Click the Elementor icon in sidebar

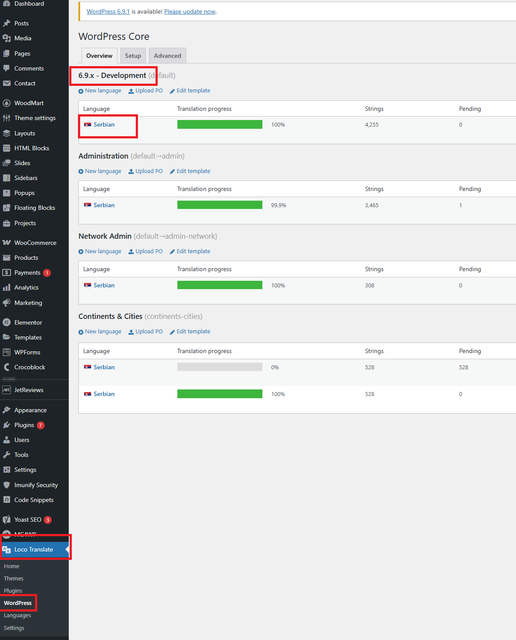click(x=7, y=322)
